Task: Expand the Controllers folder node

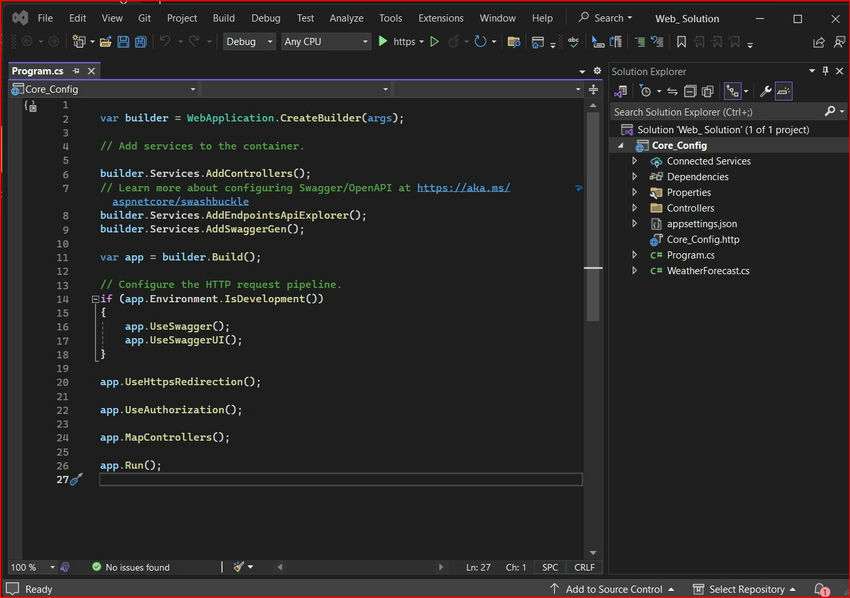Action: (x=634, y=208)
